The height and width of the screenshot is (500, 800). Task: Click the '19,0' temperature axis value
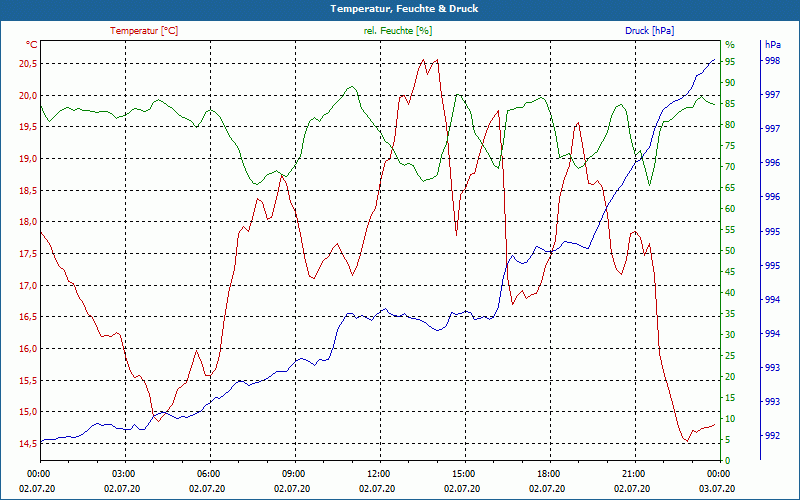(x=28, y=159)
